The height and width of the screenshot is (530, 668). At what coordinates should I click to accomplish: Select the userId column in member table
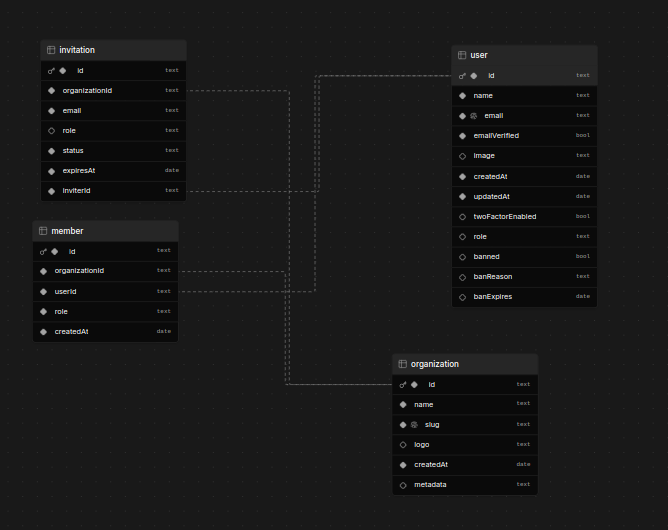[66, 291]
